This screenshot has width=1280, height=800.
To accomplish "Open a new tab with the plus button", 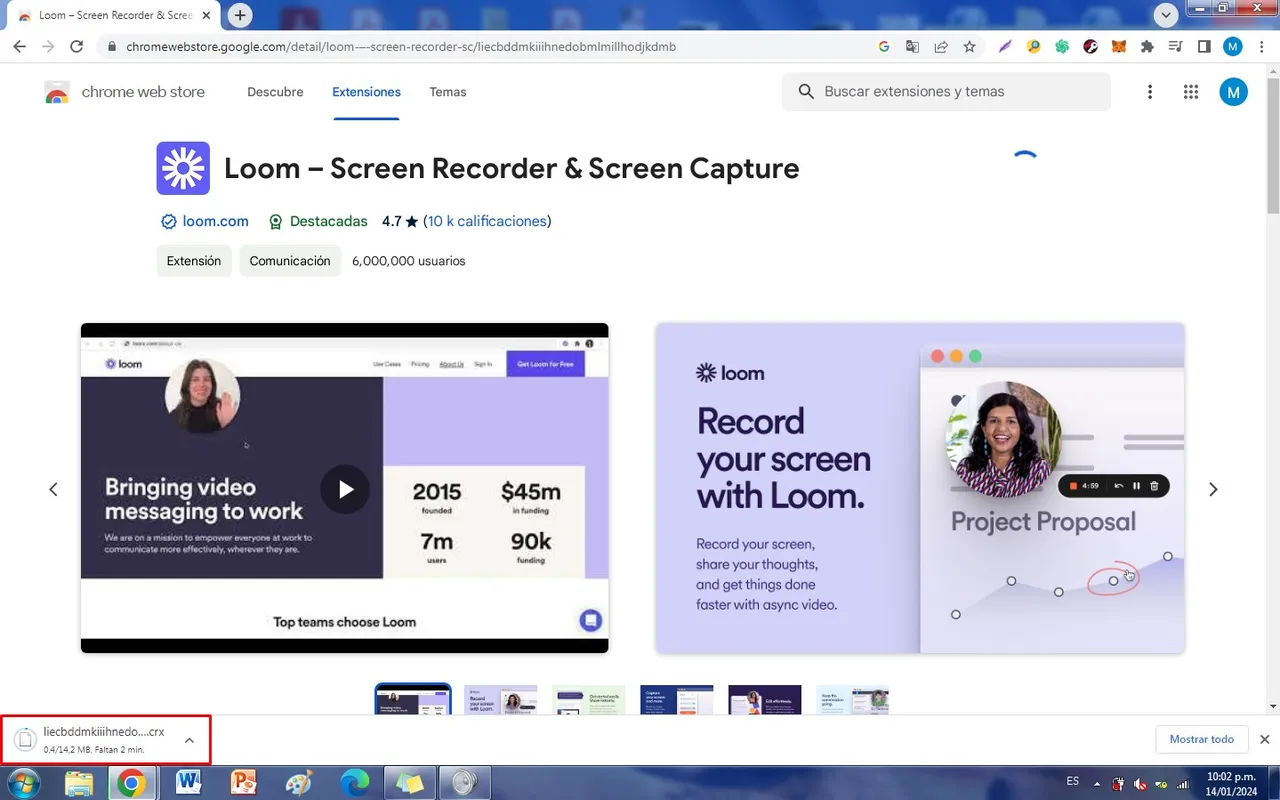I will click(240, 15).
